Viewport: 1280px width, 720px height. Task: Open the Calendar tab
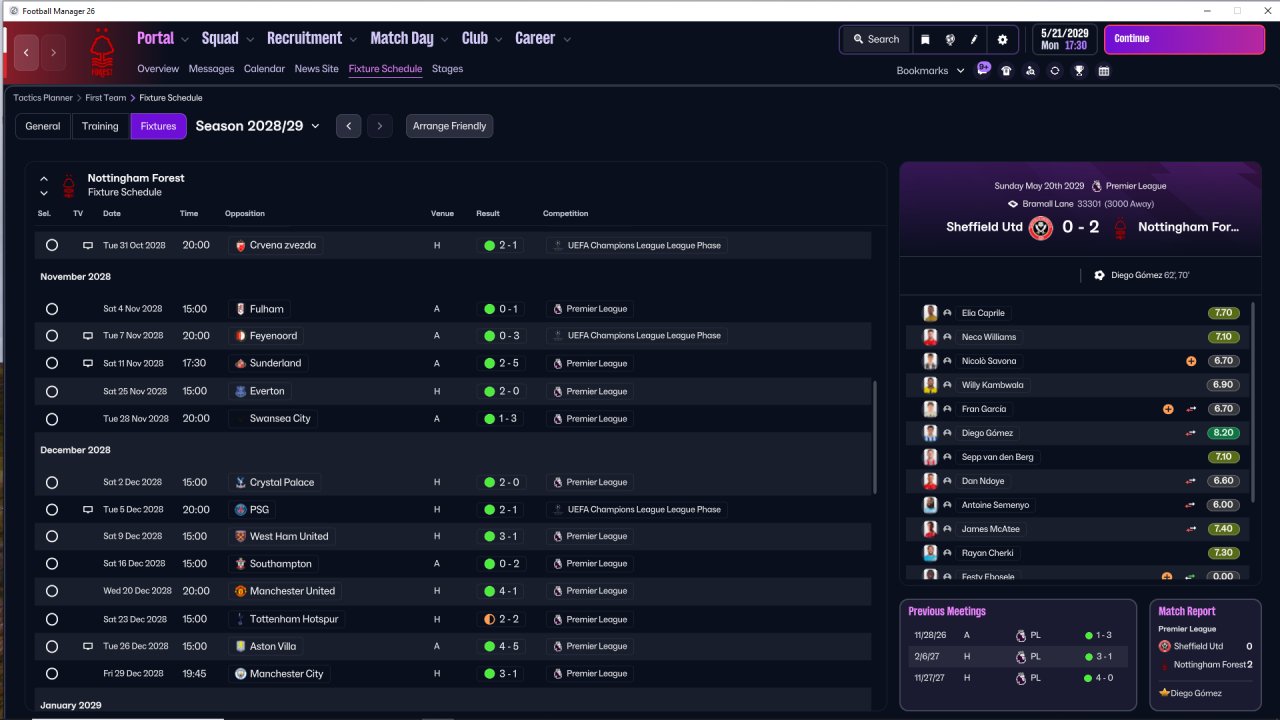pos(264,69)
